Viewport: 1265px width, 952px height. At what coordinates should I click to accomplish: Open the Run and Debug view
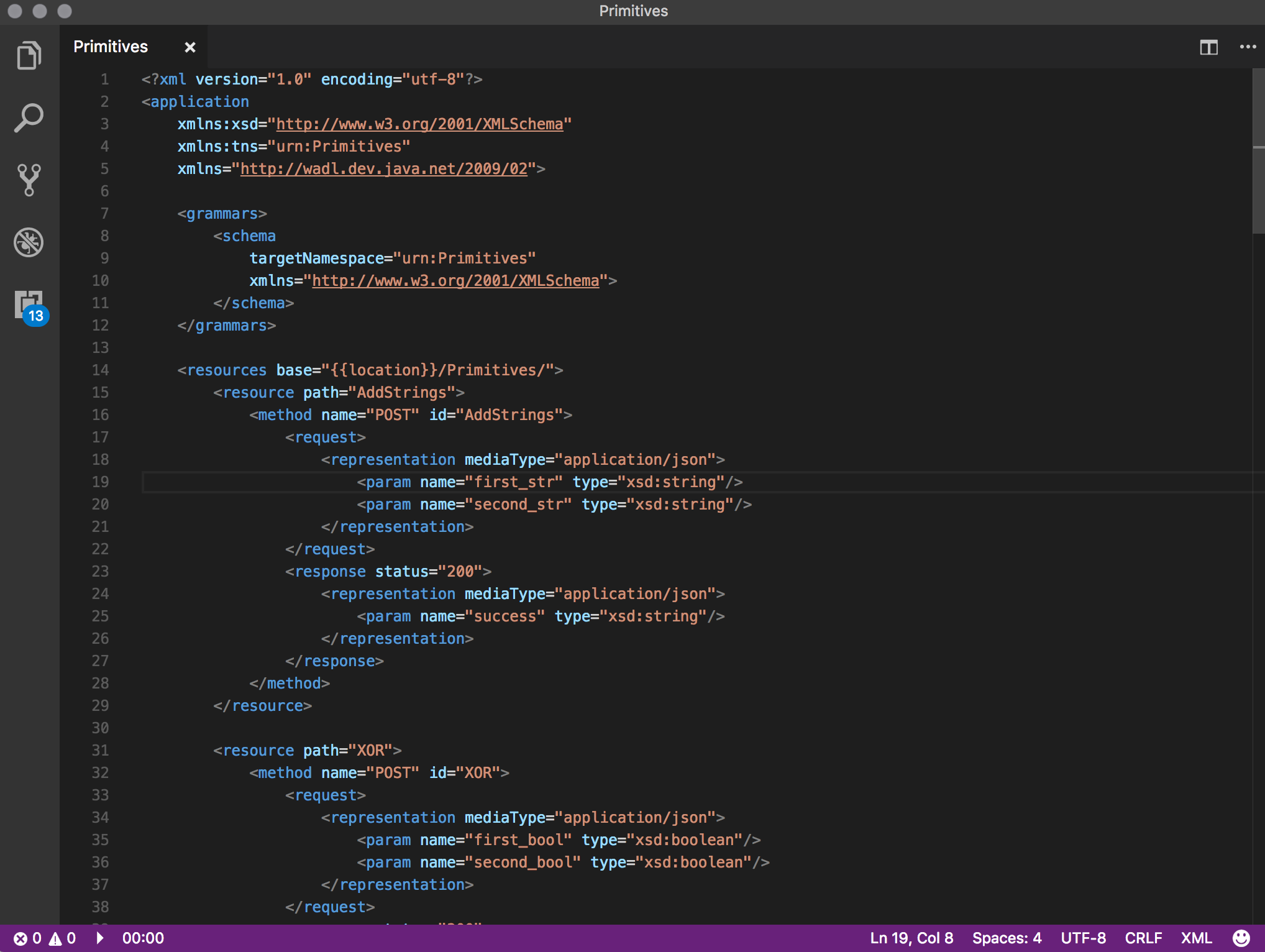pyautogui.click(x=29, y=243)
